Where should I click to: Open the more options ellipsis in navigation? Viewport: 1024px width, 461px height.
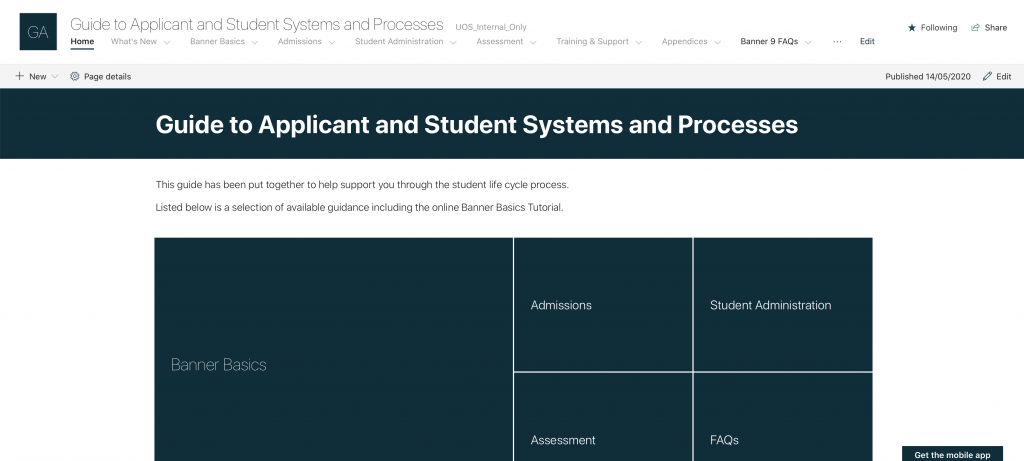(x=837, y=42)
